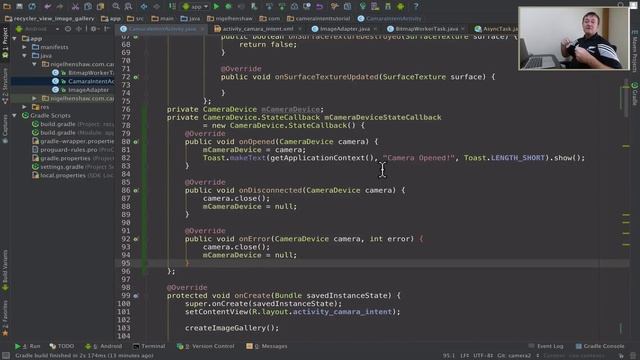Open gradle-wrapper.properties file
Viewport: 640px width, 360px height.
pyautogui.click(x=73, y=141)
